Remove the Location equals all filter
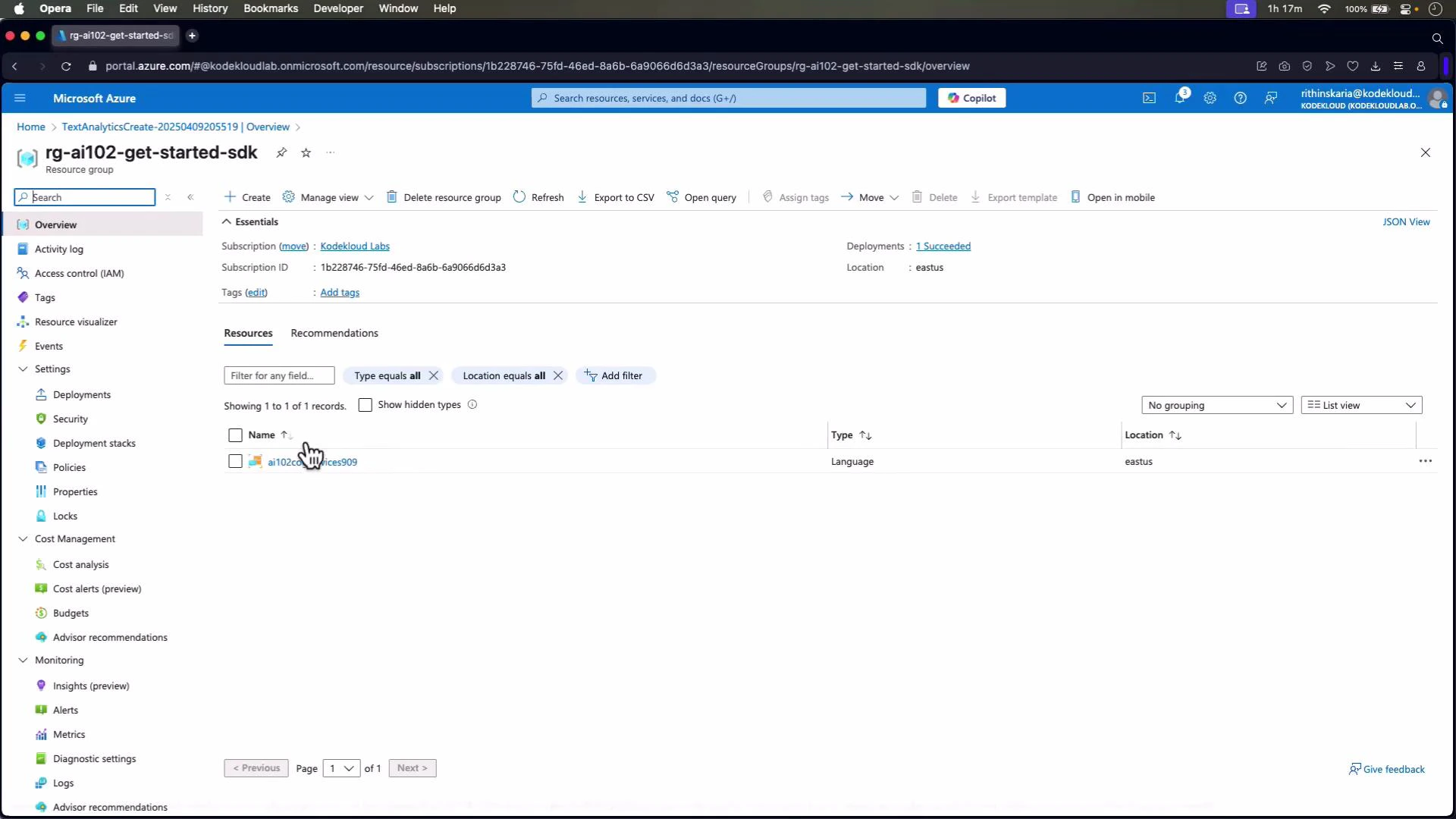 point(558,375)
